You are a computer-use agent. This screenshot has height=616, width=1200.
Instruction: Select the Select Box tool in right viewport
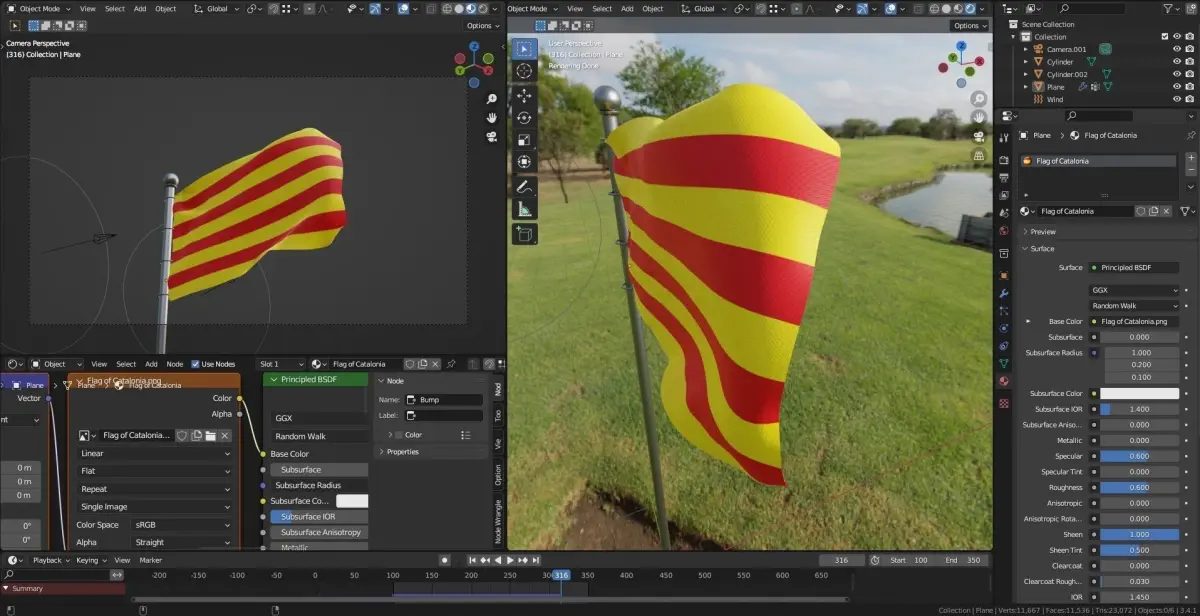525,48
